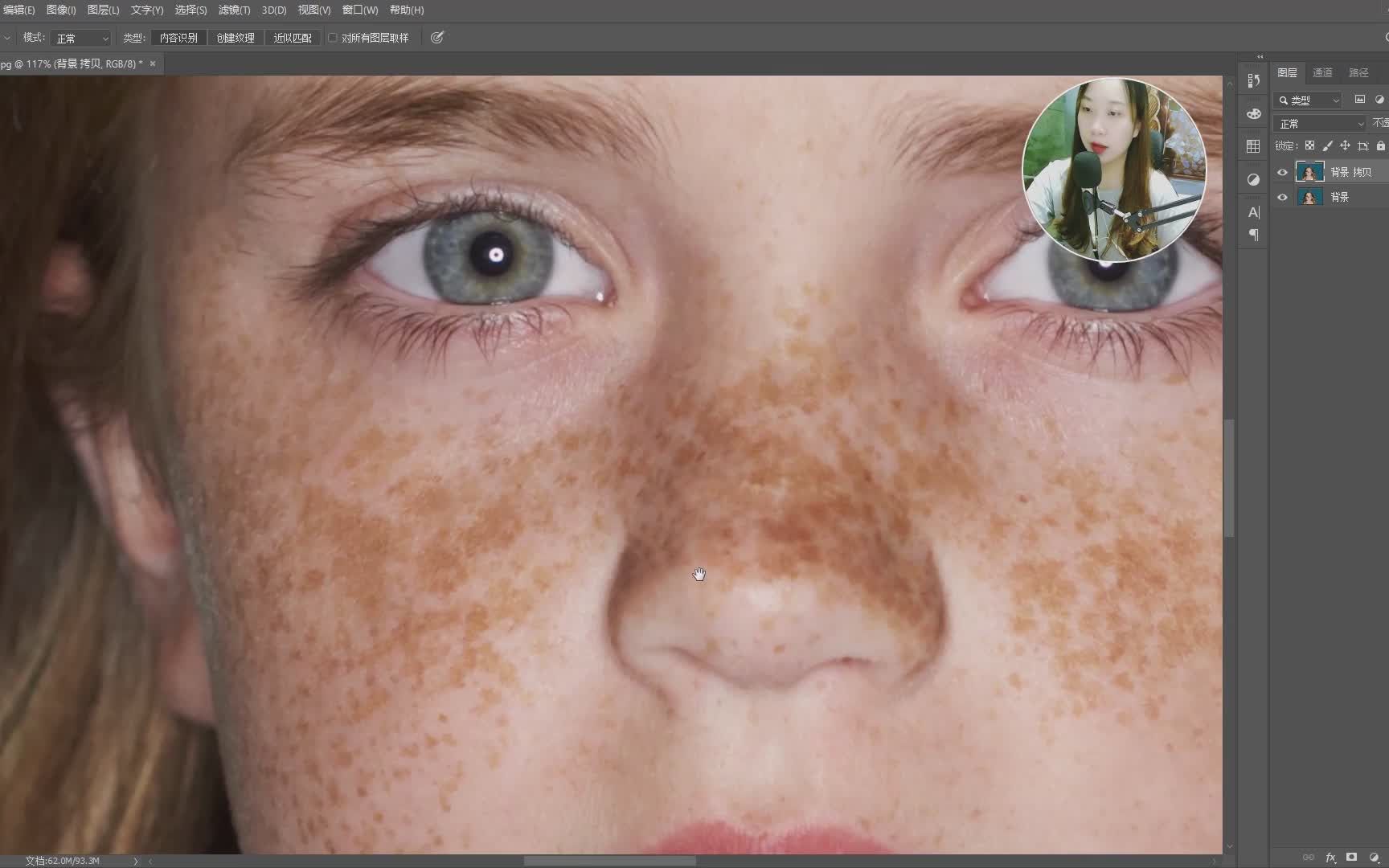Click the search icon at top right
This screenshot has height=868, width=1389.
(x=1386, y=38)
